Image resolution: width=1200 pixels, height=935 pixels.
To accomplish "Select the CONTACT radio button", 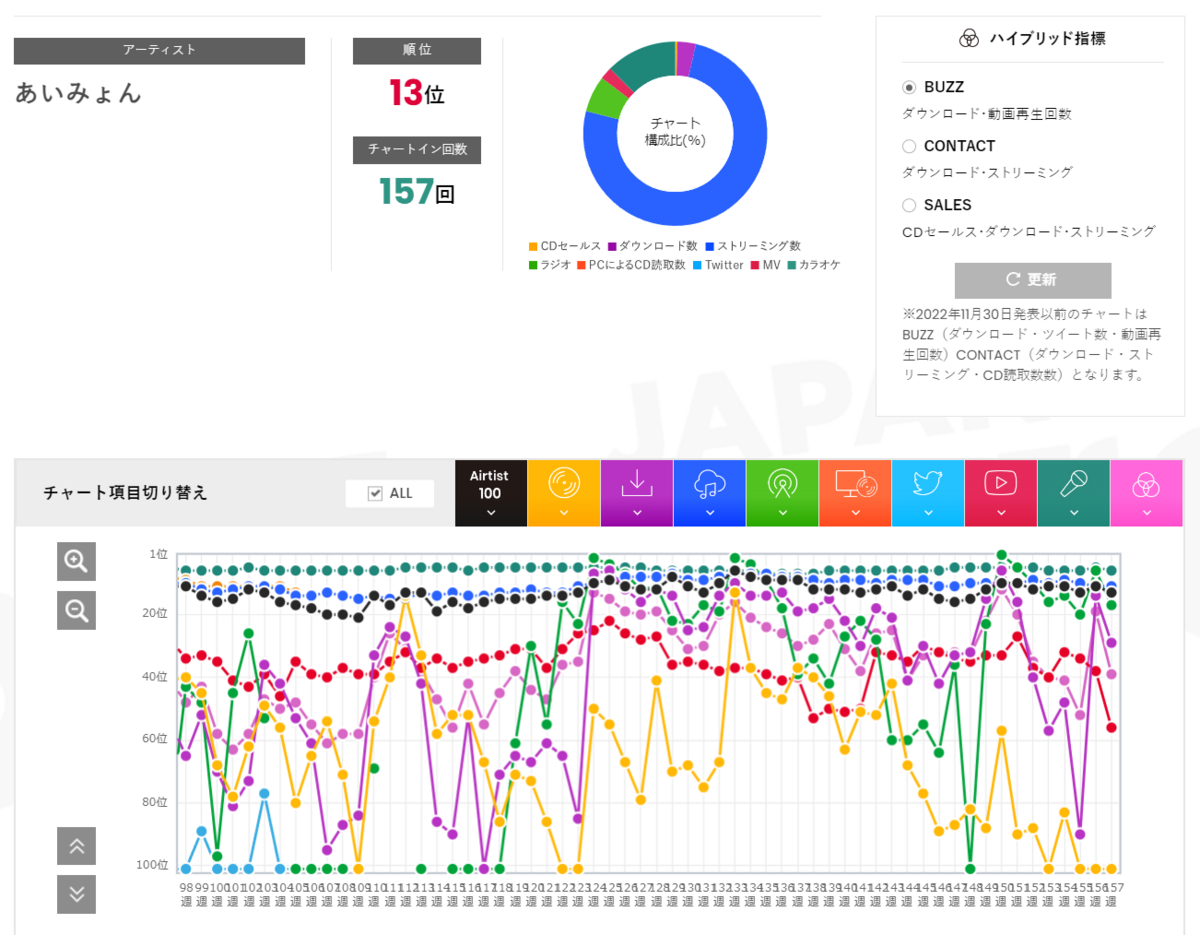I will [909, 147].
